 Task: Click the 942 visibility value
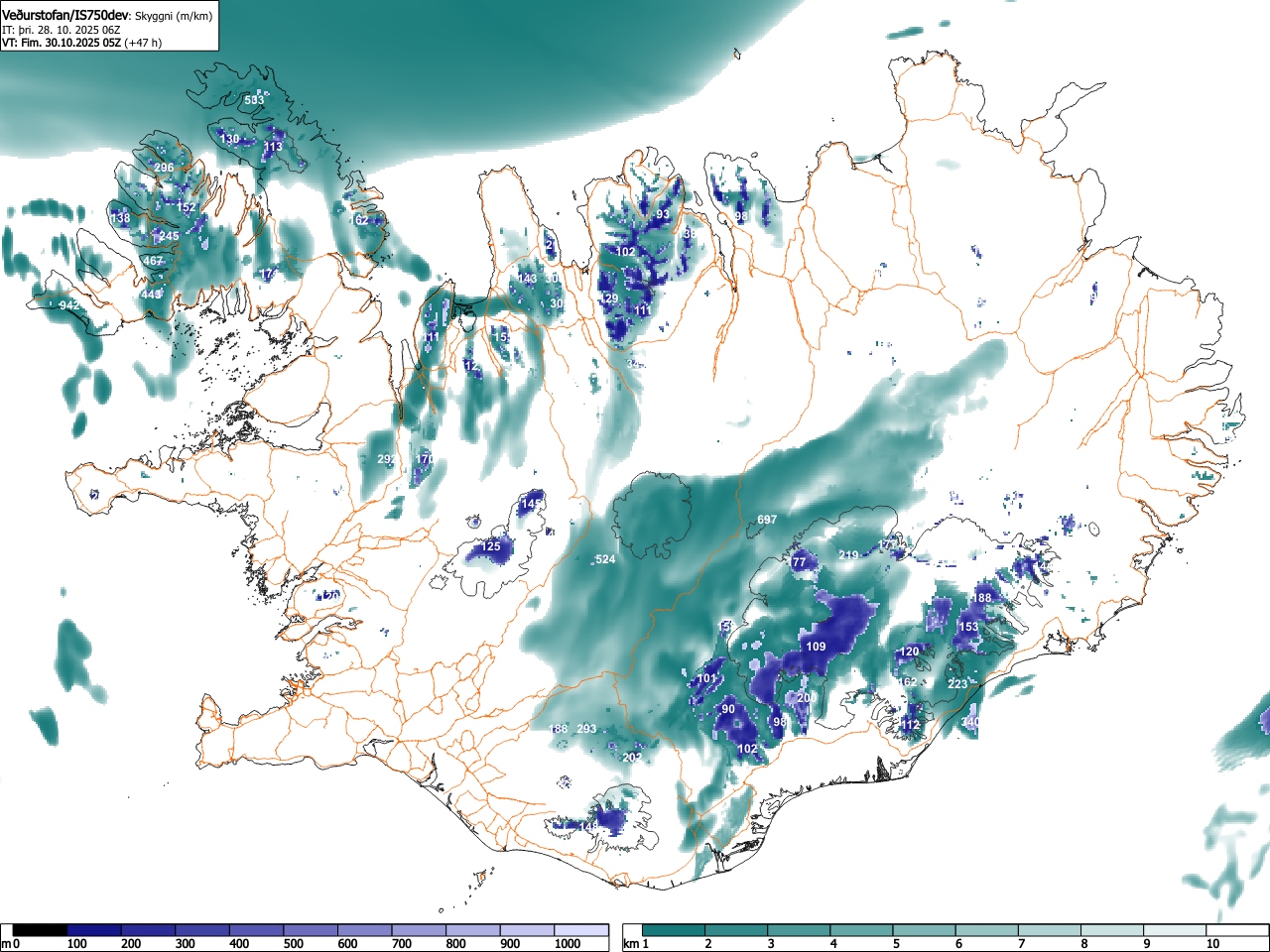(69, 305)
